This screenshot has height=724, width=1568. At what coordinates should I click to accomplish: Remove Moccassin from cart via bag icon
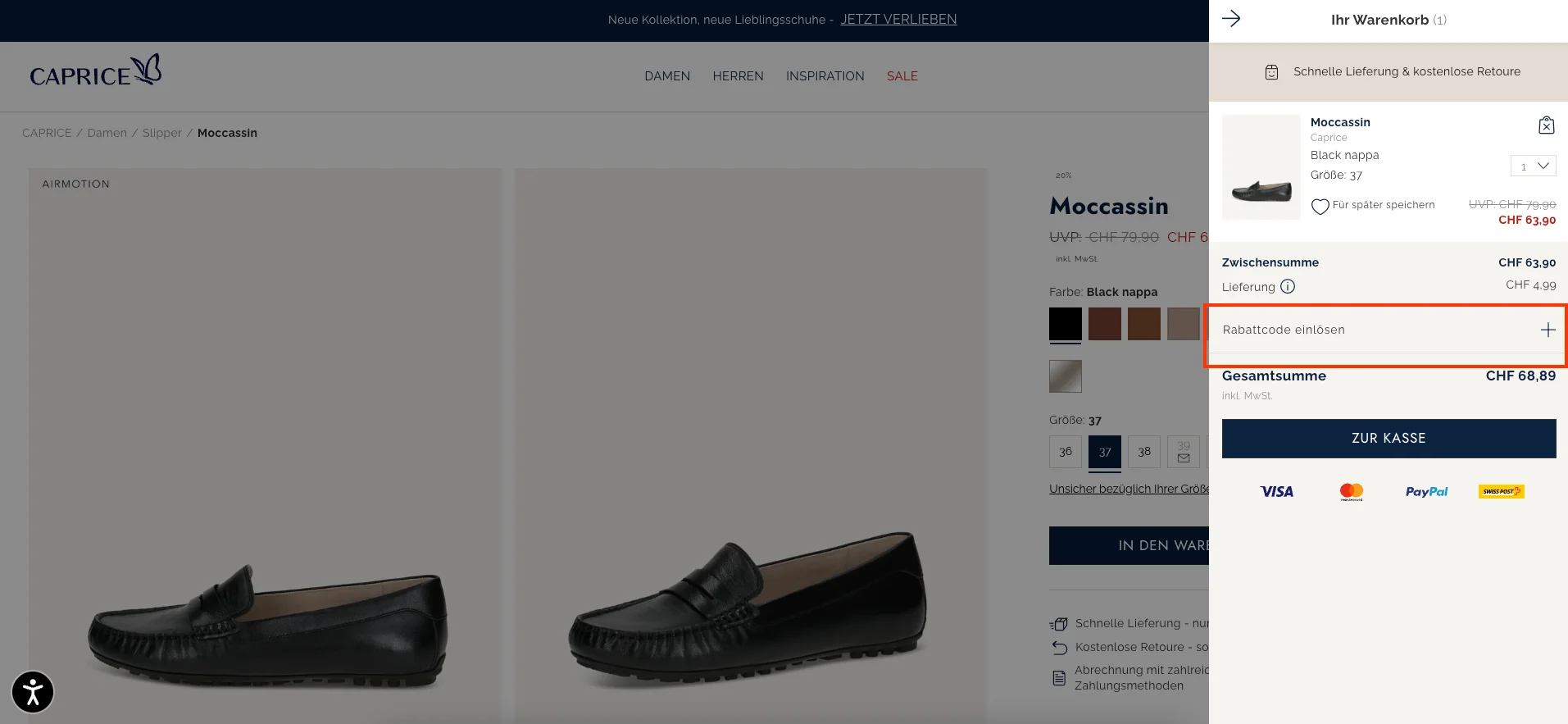[1546, 125]
